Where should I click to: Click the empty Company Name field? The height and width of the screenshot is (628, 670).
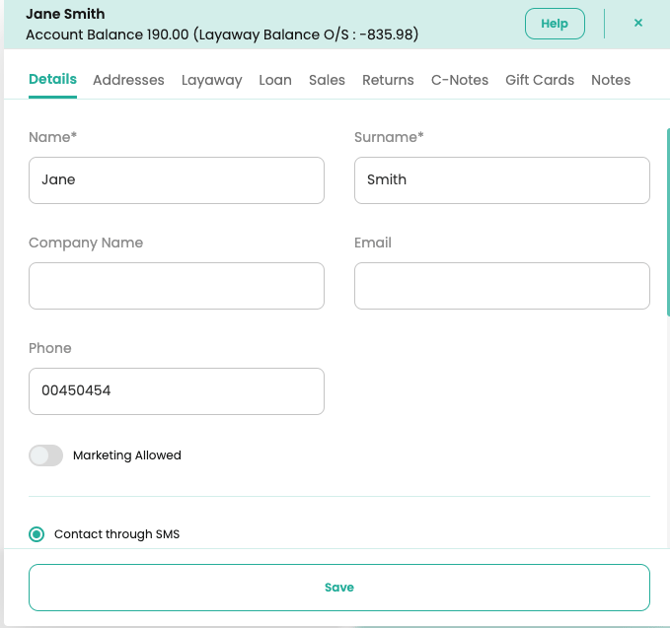tap(176, 286)
